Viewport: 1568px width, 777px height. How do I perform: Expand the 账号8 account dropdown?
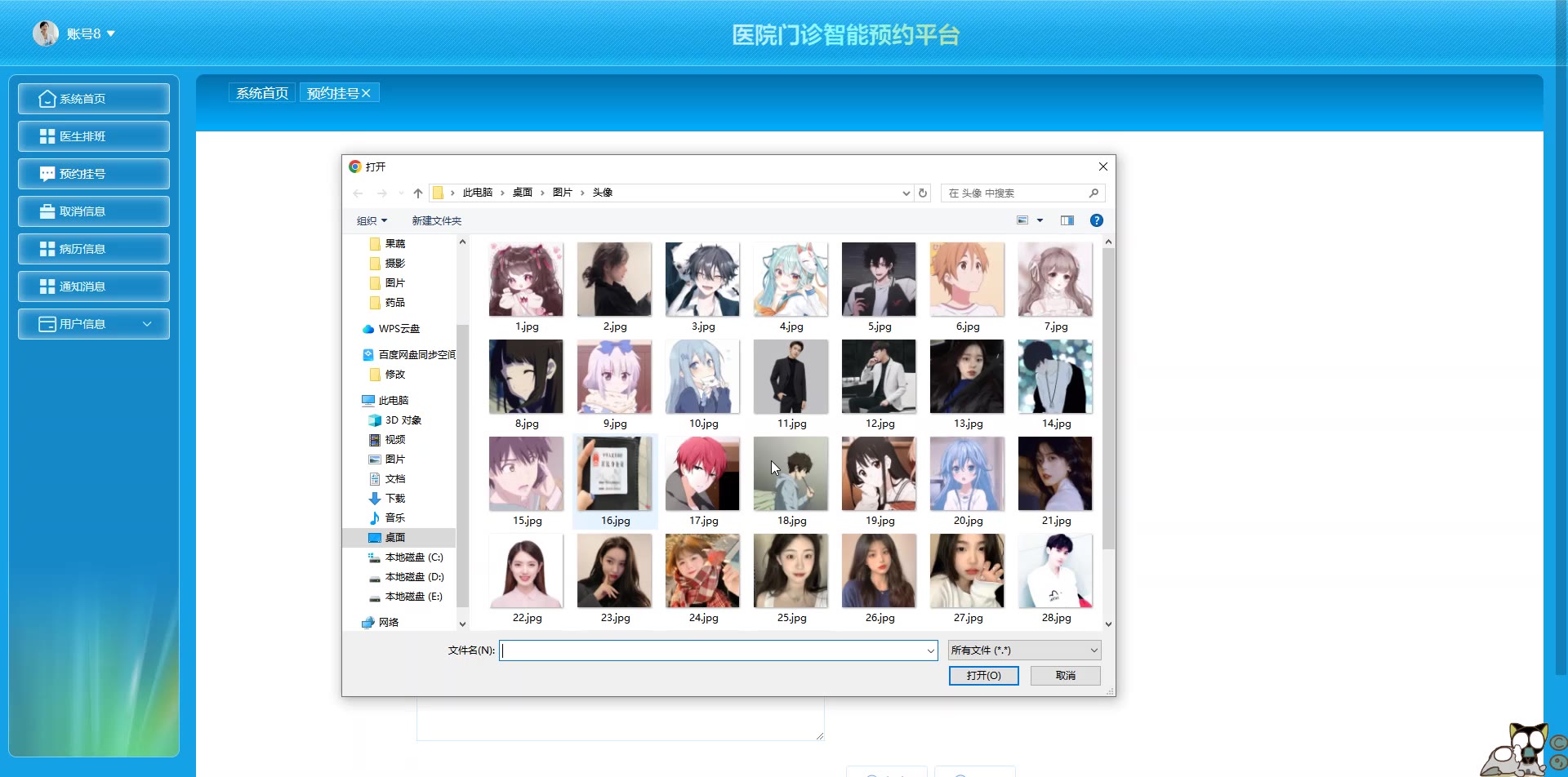point(111,33)
